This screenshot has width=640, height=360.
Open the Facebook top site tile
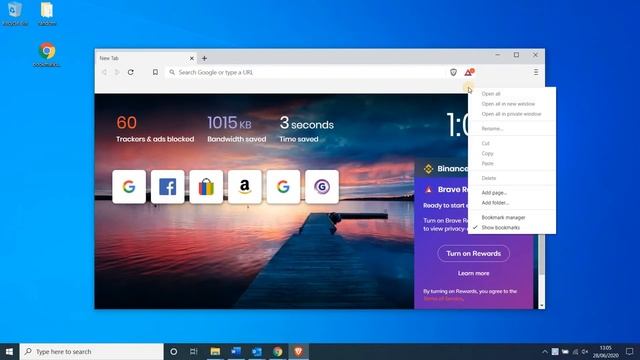point(167,187)
